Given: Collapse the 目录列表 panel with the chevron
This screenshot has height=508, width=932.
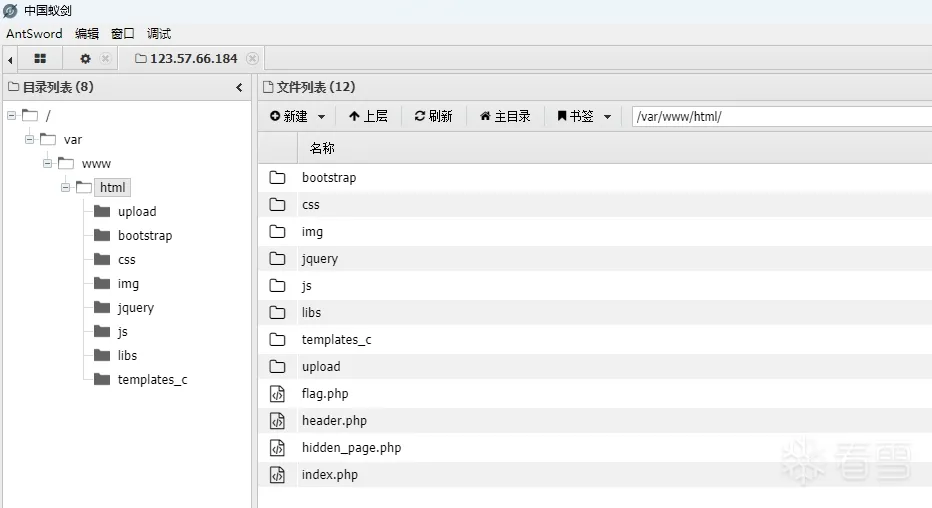Looking at the screenshot, I should (x=240, y=87).
